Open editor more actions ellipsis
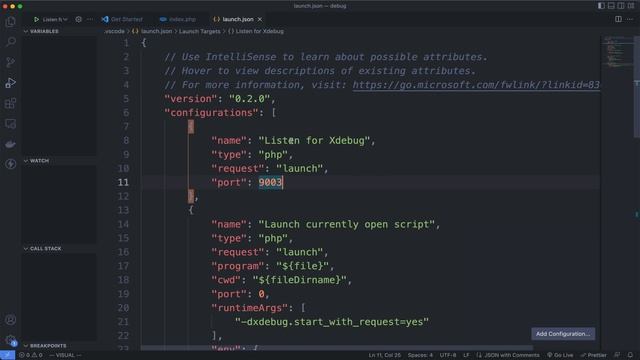 tap(630, 19)
